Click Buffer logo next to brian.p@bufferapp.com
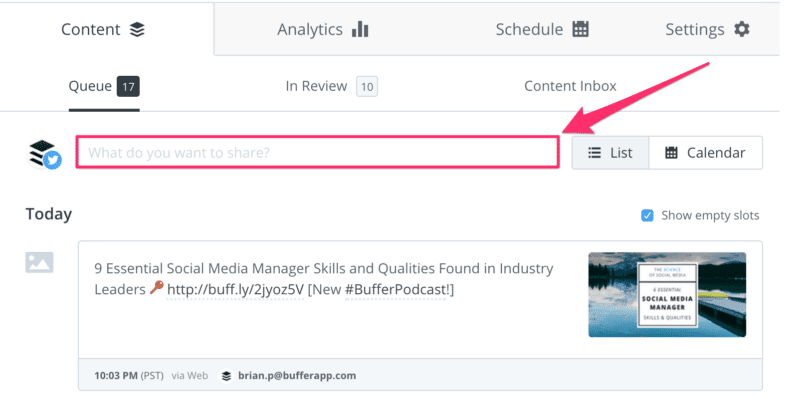The width and height of the screenshot is (800, 403). [227, 376]
